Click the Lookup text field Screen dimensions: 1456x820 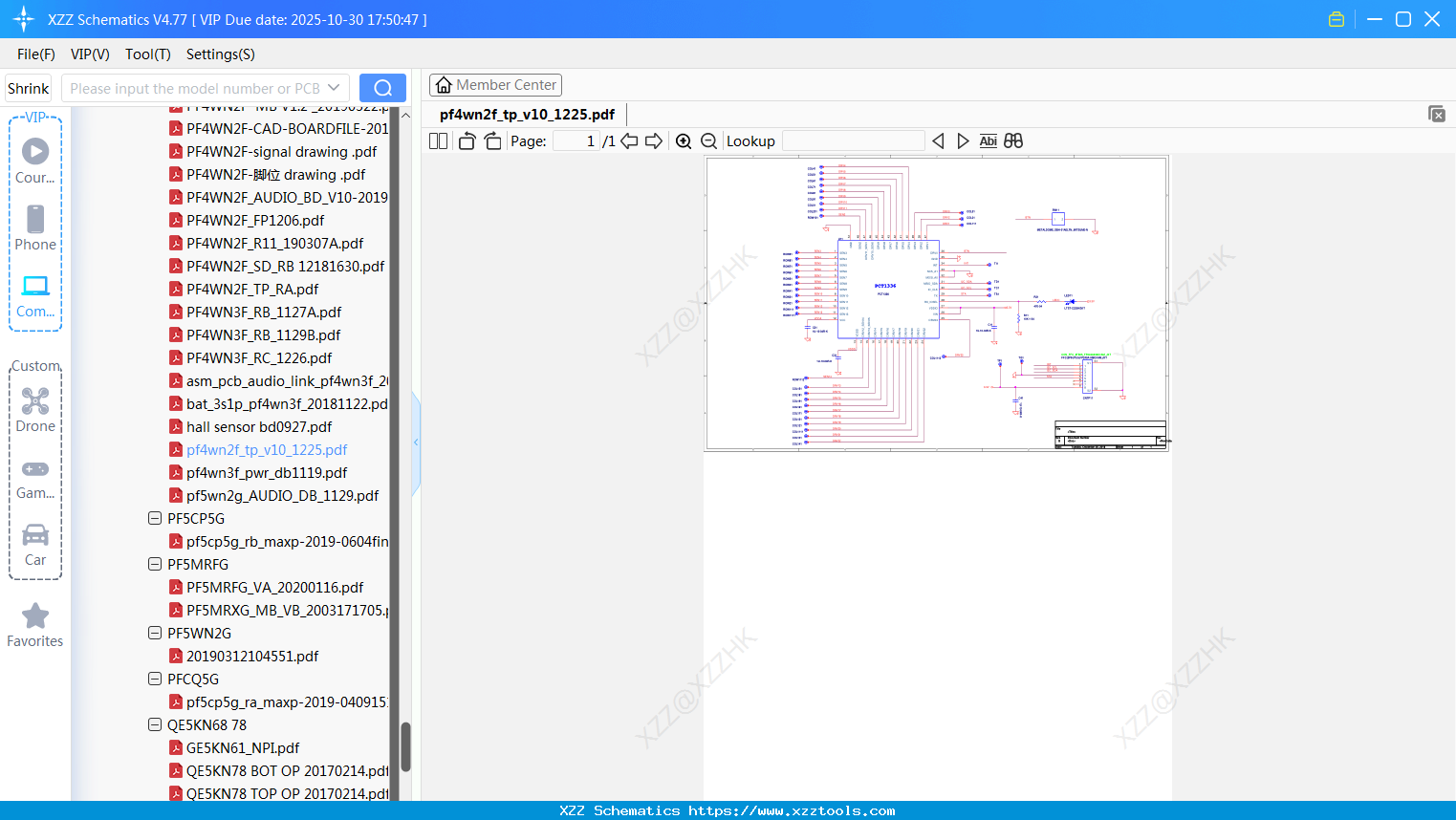pyautogui.click(x=853, y=140)
